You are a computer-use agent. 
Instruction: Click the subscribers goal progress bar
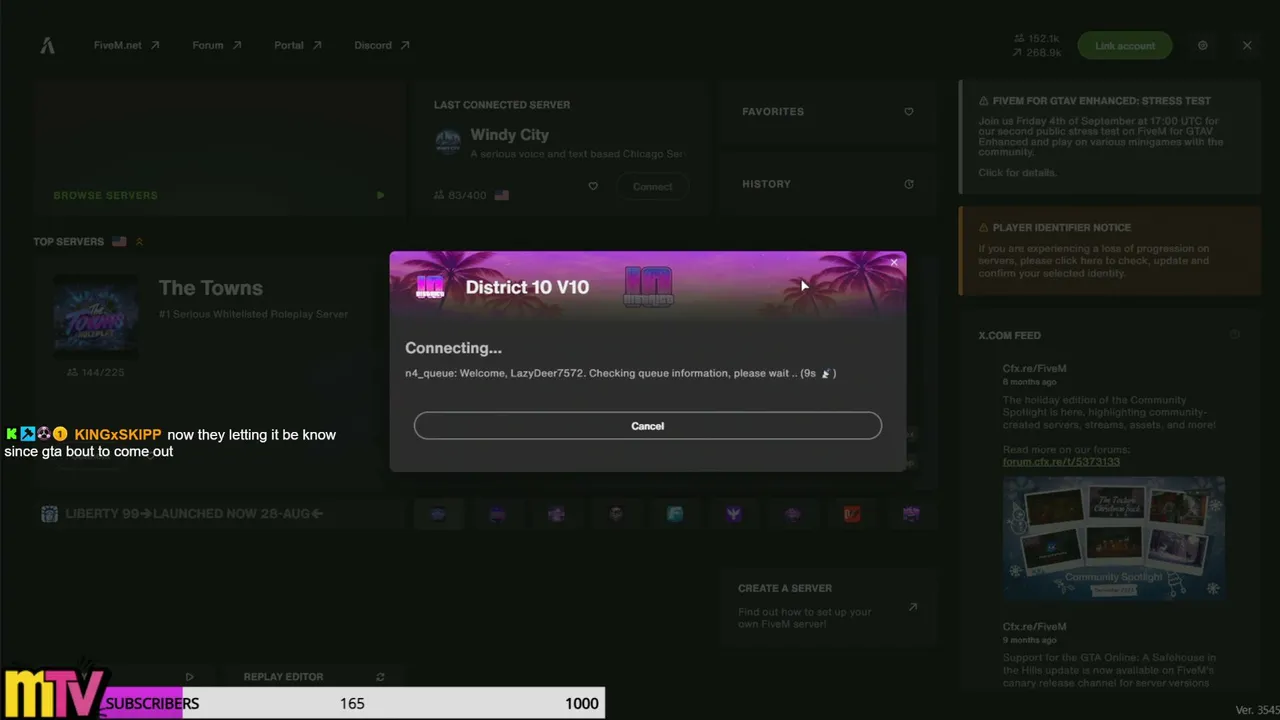click(x=355, y=703)
